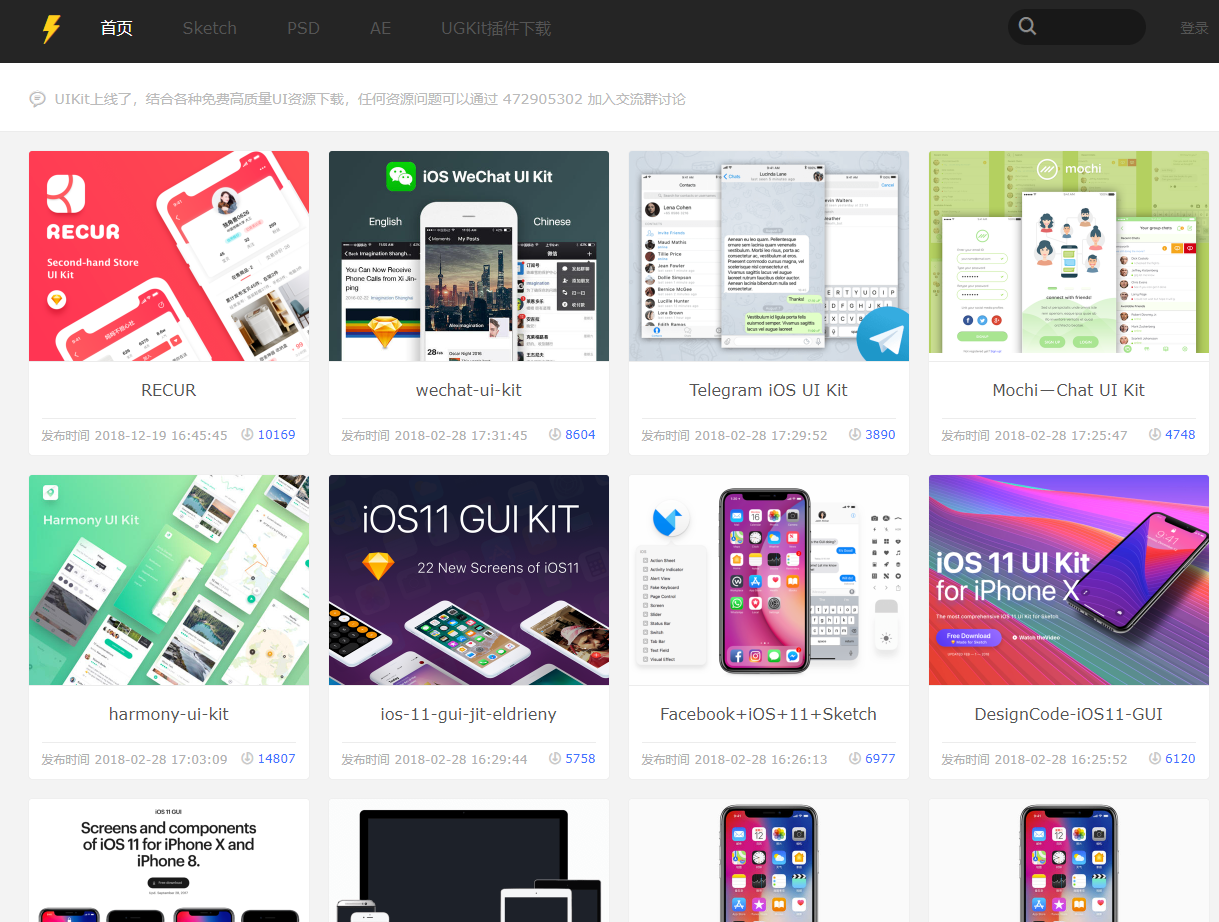The height and width of the screenshot is (922, 1219).
Task: Open the AE category
Action: pos(380,28)
